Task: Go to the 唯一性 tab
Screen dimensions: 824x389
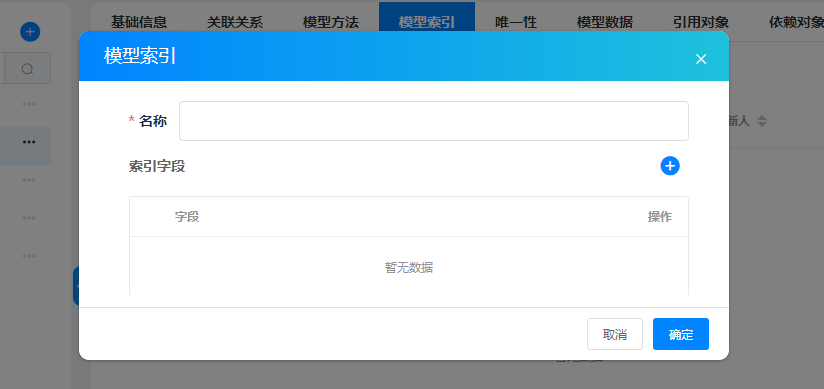Action: pyautogui.click(x=516, y=22)
